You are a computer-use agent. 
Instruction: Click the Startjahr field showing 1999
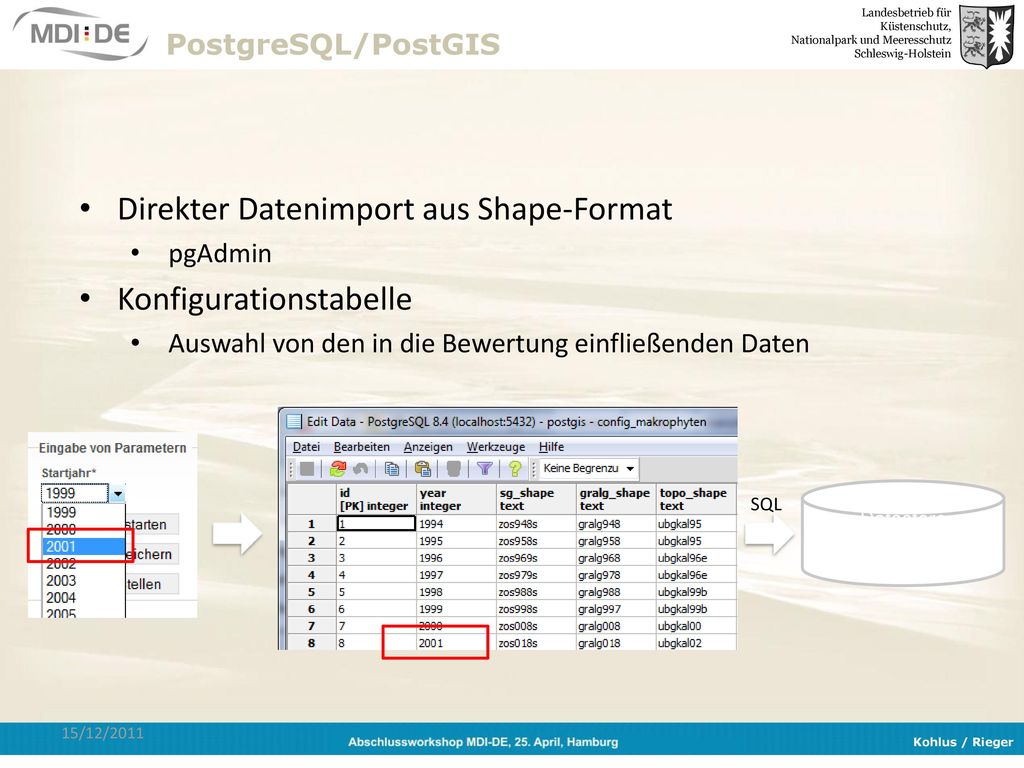[75, 494]
